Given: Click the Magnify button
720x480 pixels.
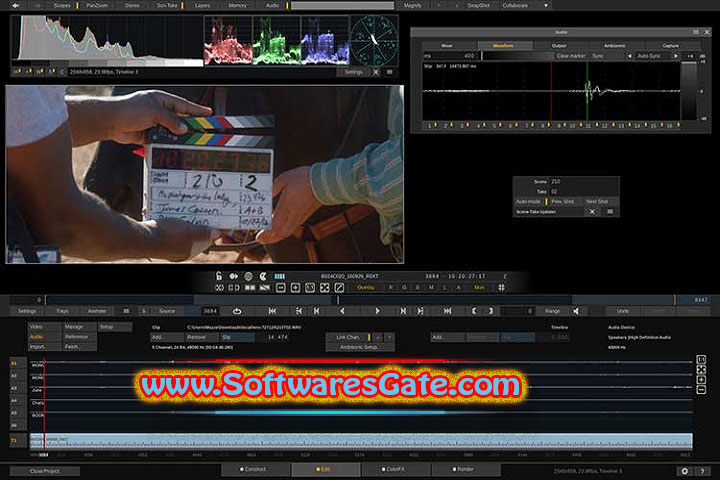Looking at the screenshot, I should pyautogui.click(x=412, y=6).
